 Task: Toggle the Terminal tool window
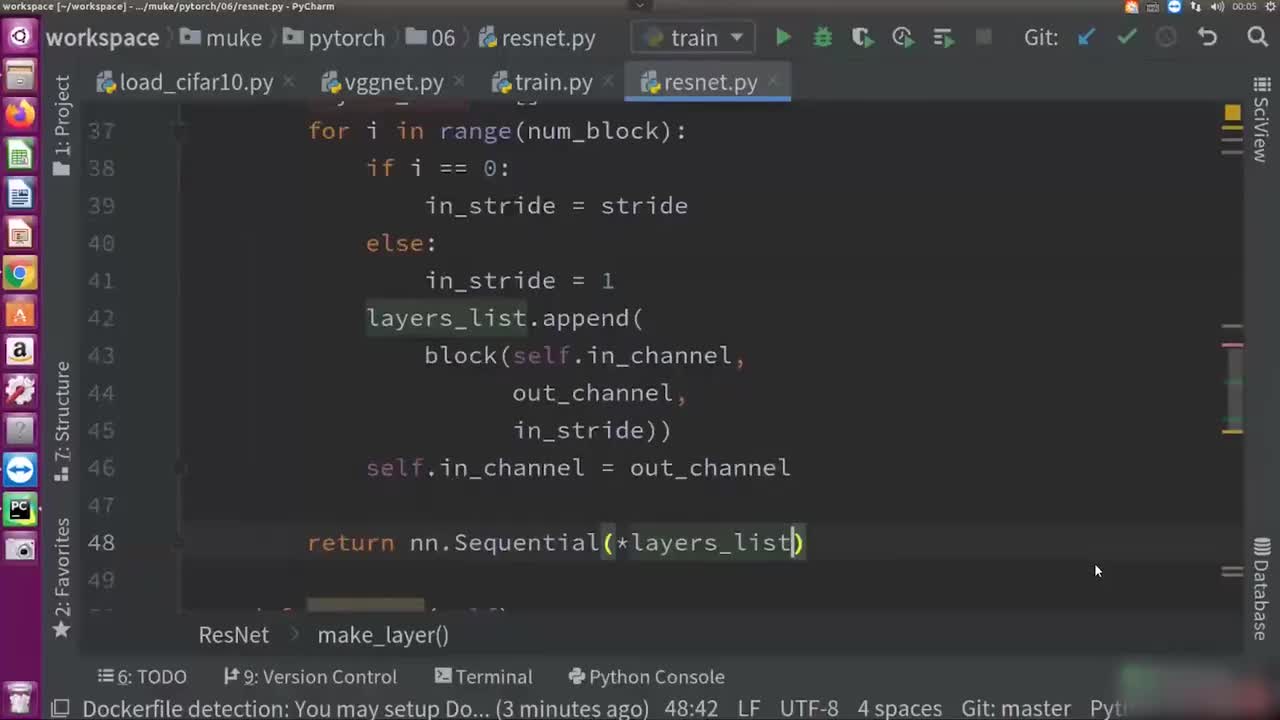[x=484, y=677]
